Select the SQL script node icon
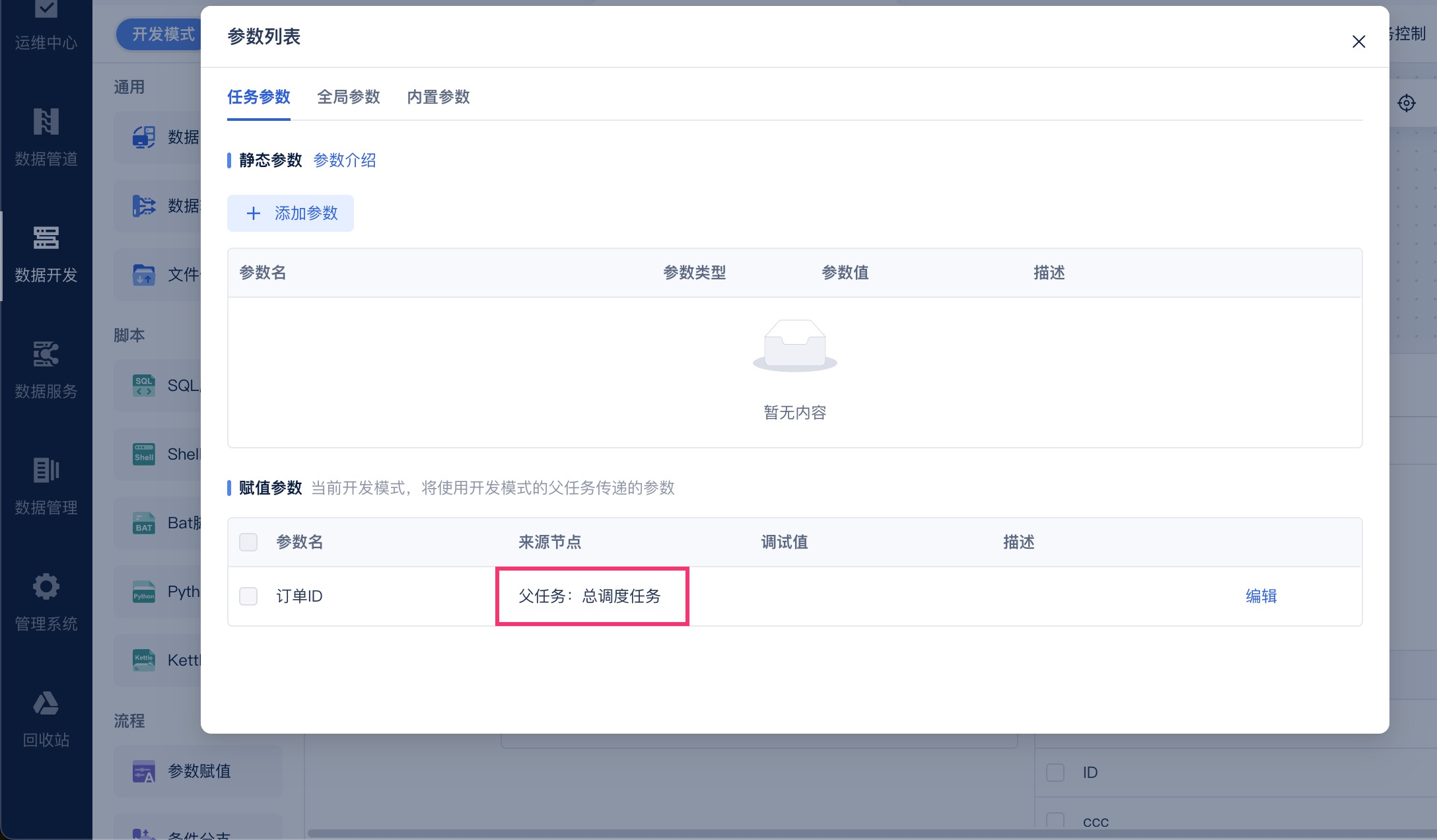 pyautogui.click(x=144, y=386)
